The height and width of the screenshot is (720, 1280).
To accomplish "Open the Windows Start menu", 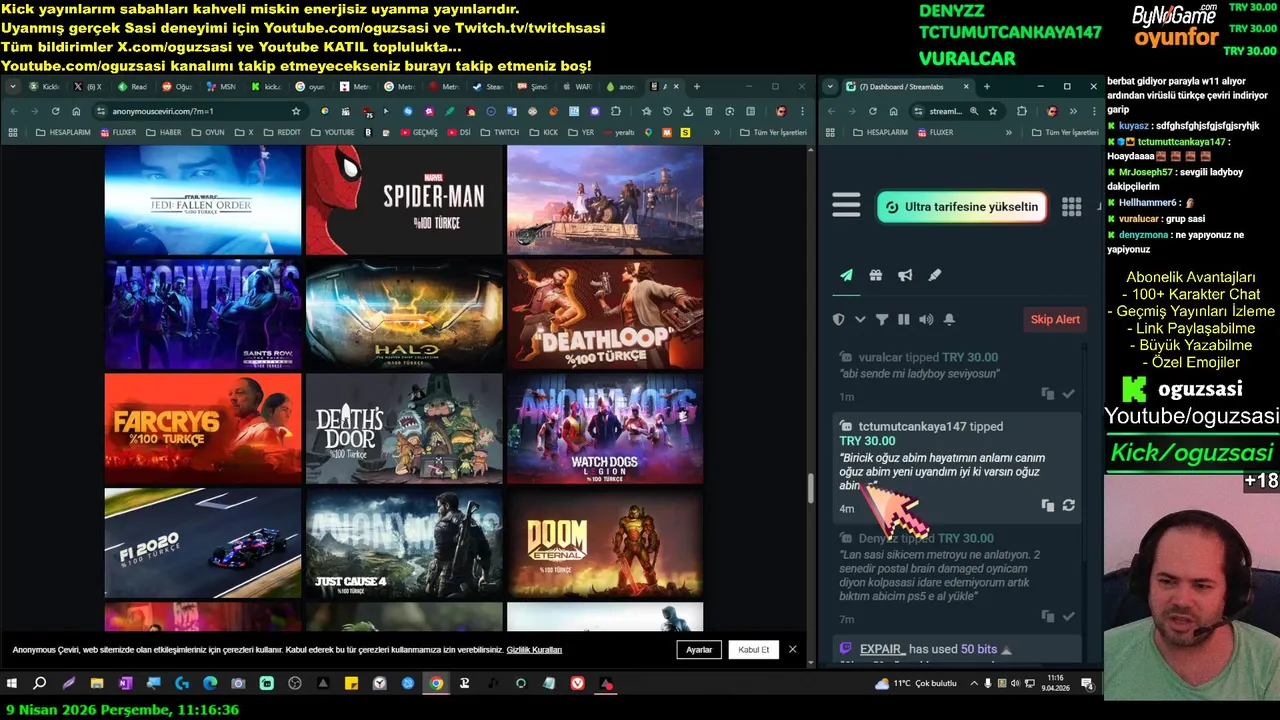I will click(x=12, y=684).
